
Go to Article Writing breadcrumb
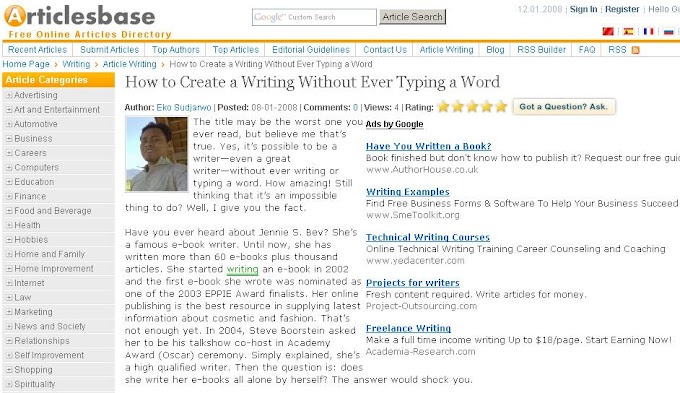click(129, 64)
